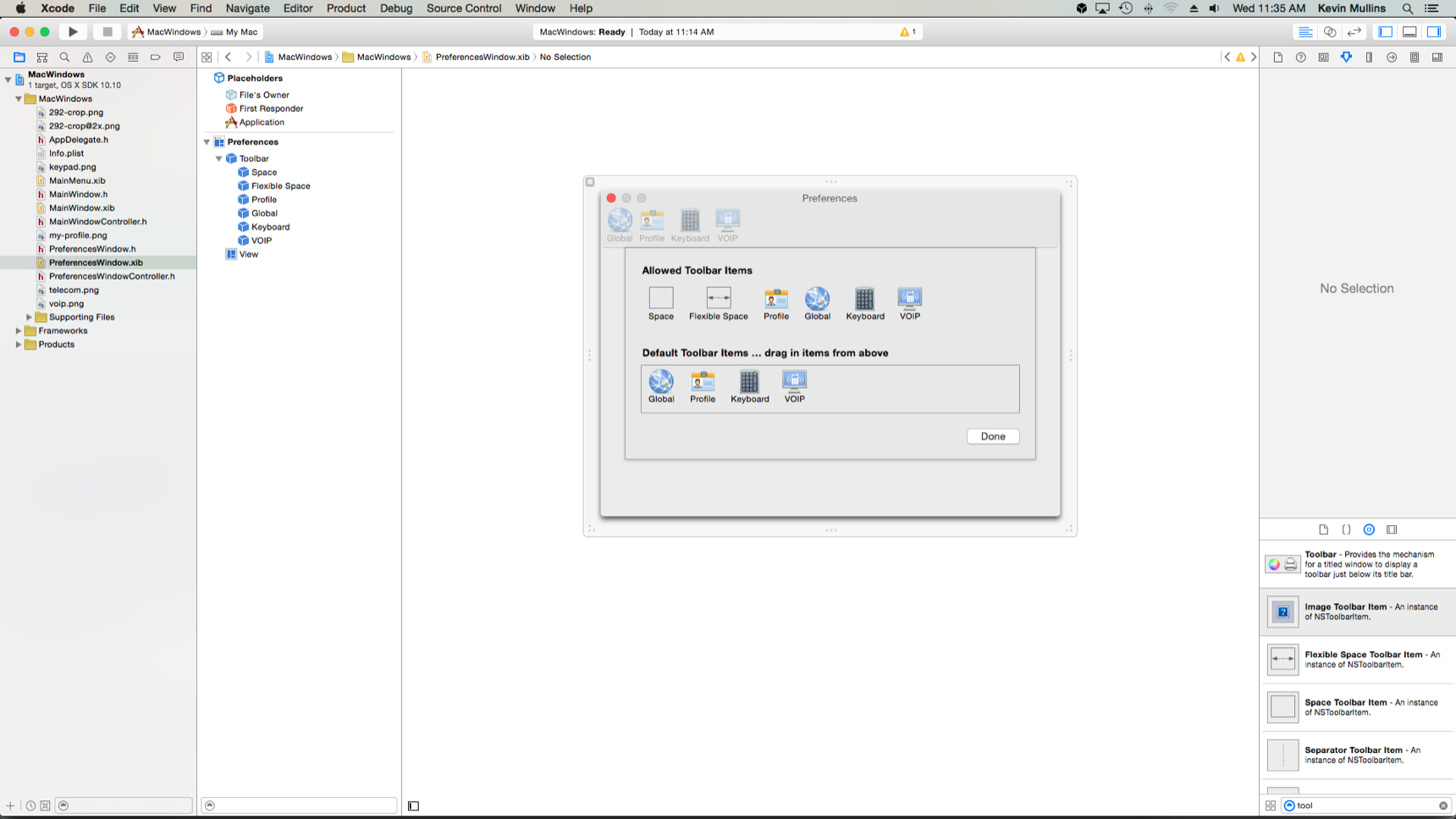Image resolution: width=1456 pixels, height=819 pixels.
Task: Go forward in editor history
Action: click(x=248, y=58)
